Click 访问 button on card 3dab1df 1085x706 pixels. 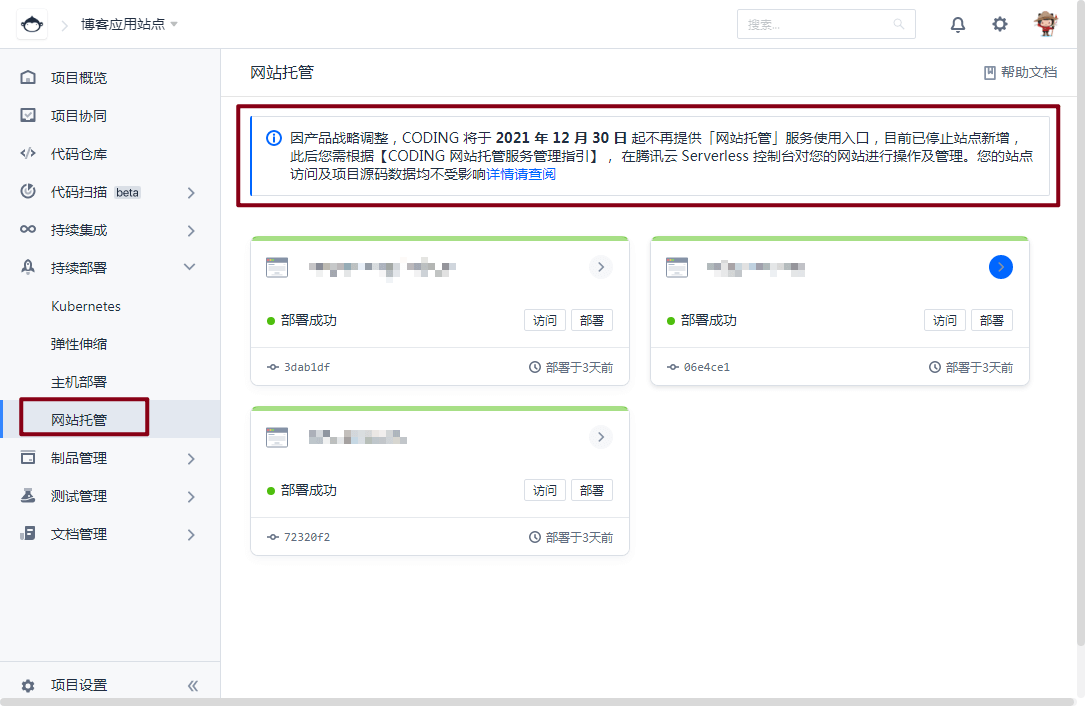[545, 320]
